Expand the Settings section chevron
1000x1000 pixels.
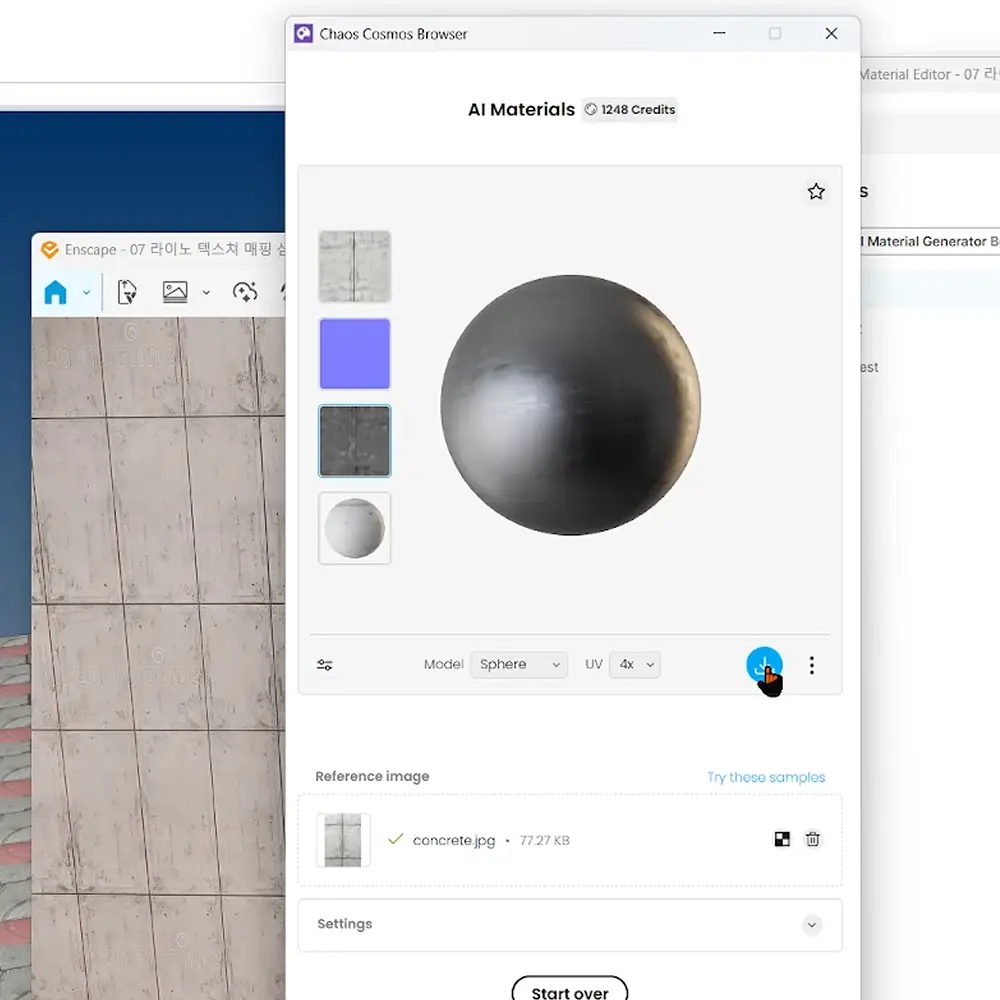pos(812,925)
